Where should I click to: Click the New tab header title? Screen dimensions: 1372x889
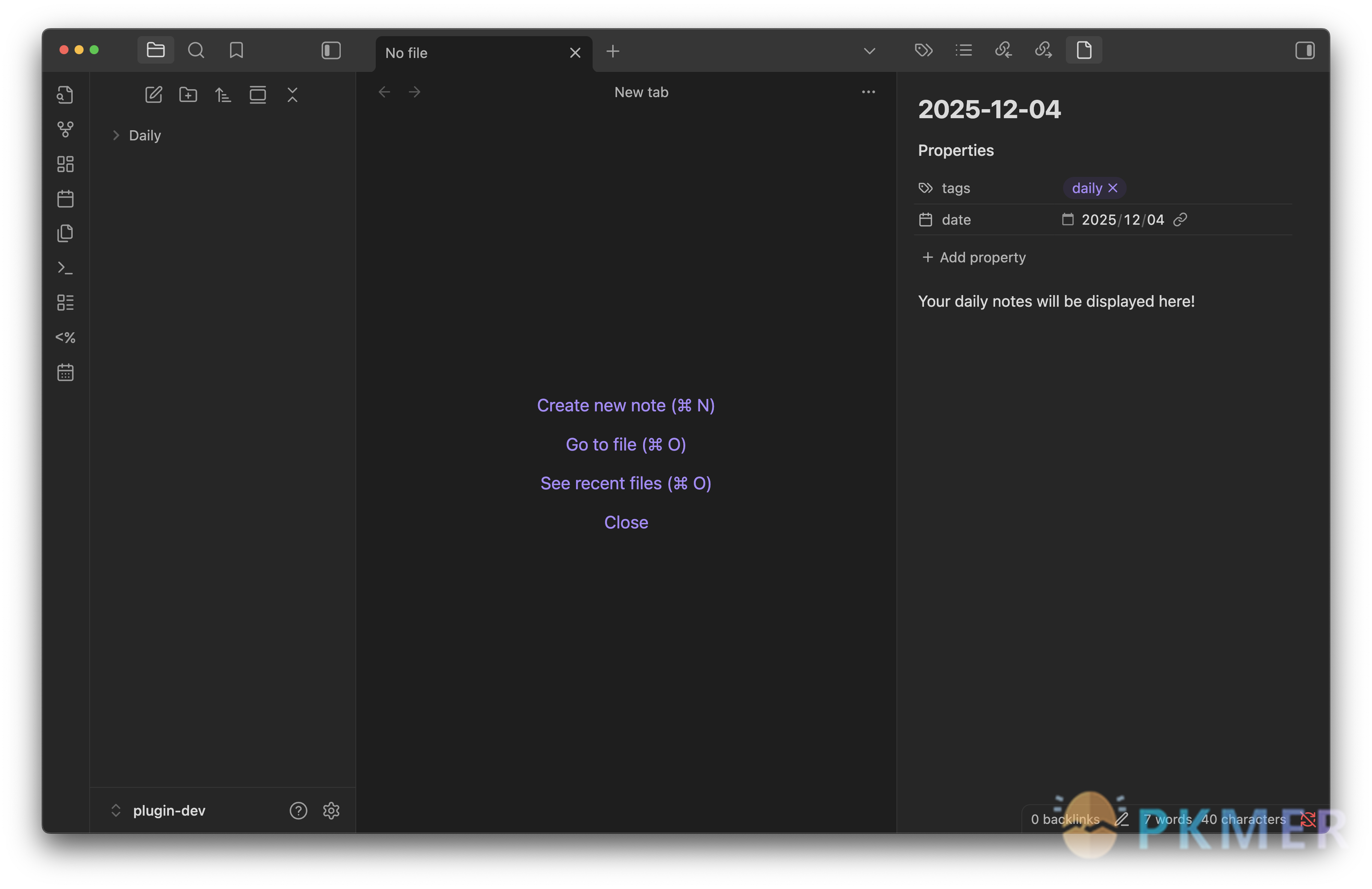click(641, 92)
